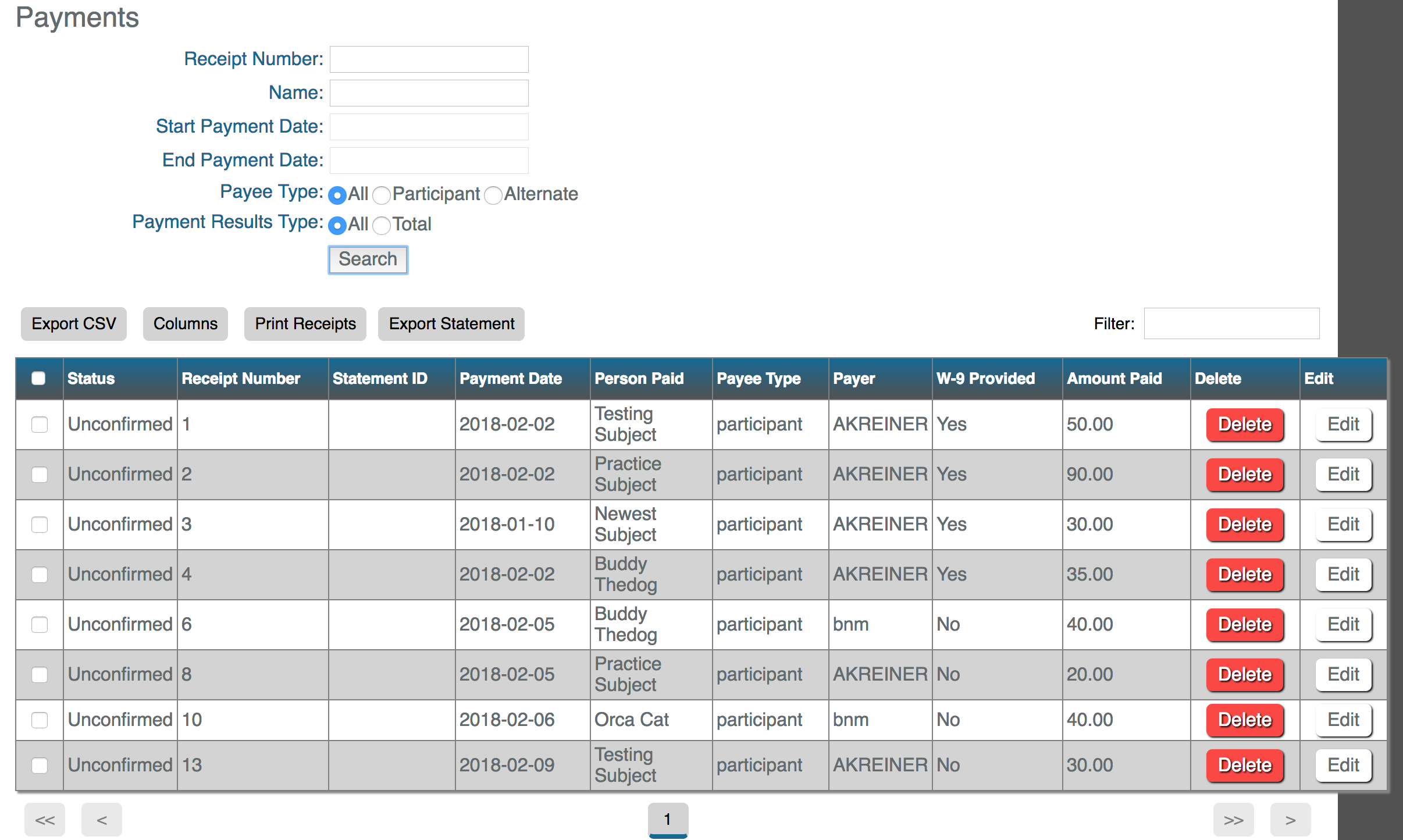Go to next page with > button
This screenshot has height=840, width=1403.
1290,820
